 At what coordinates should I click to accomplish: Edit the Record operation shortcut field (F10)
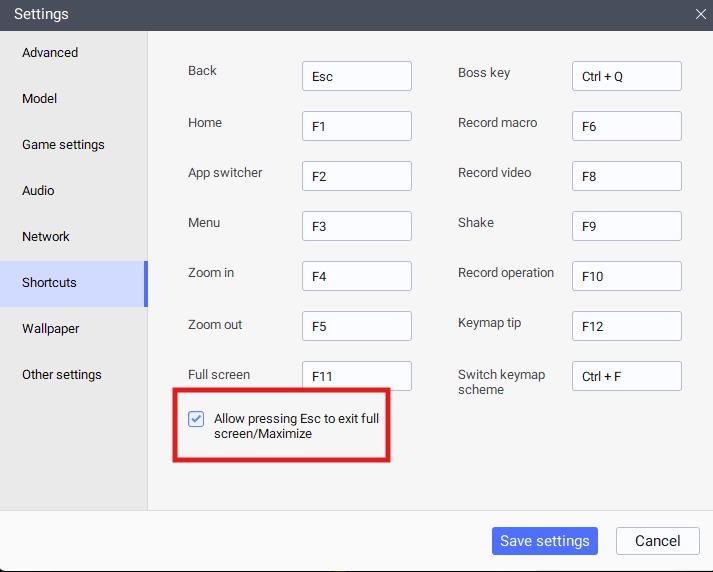[x=627, y=276]
